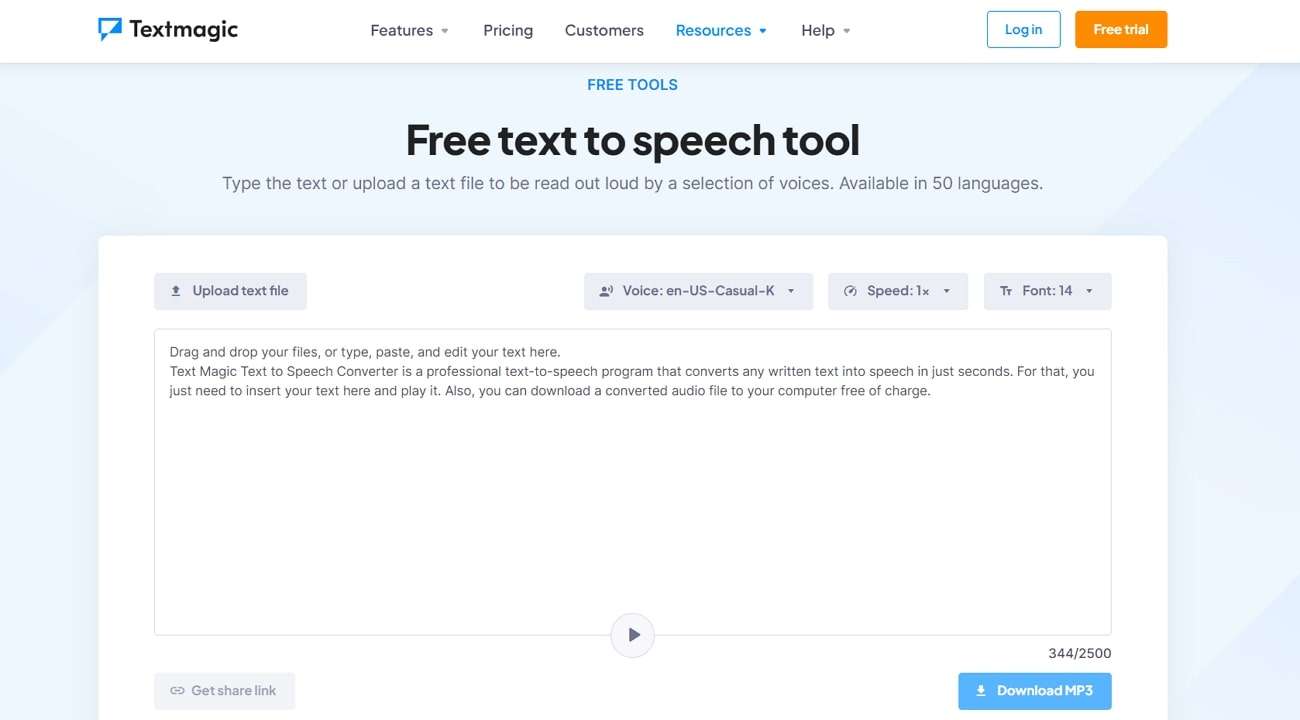Open the Font: 14 dropdown
This screenshot has height=720, width=1300.
click(x=1047, y=290)
